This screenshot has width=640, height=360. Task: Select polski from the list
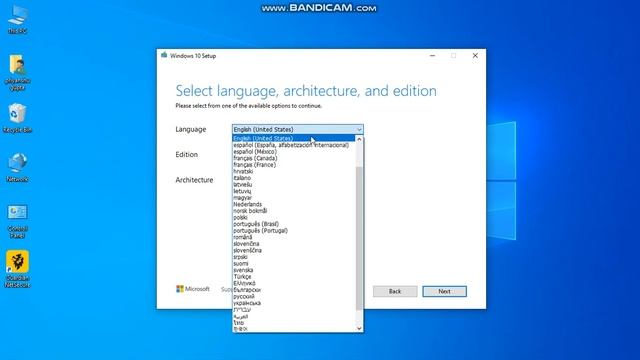coord(294,217)
